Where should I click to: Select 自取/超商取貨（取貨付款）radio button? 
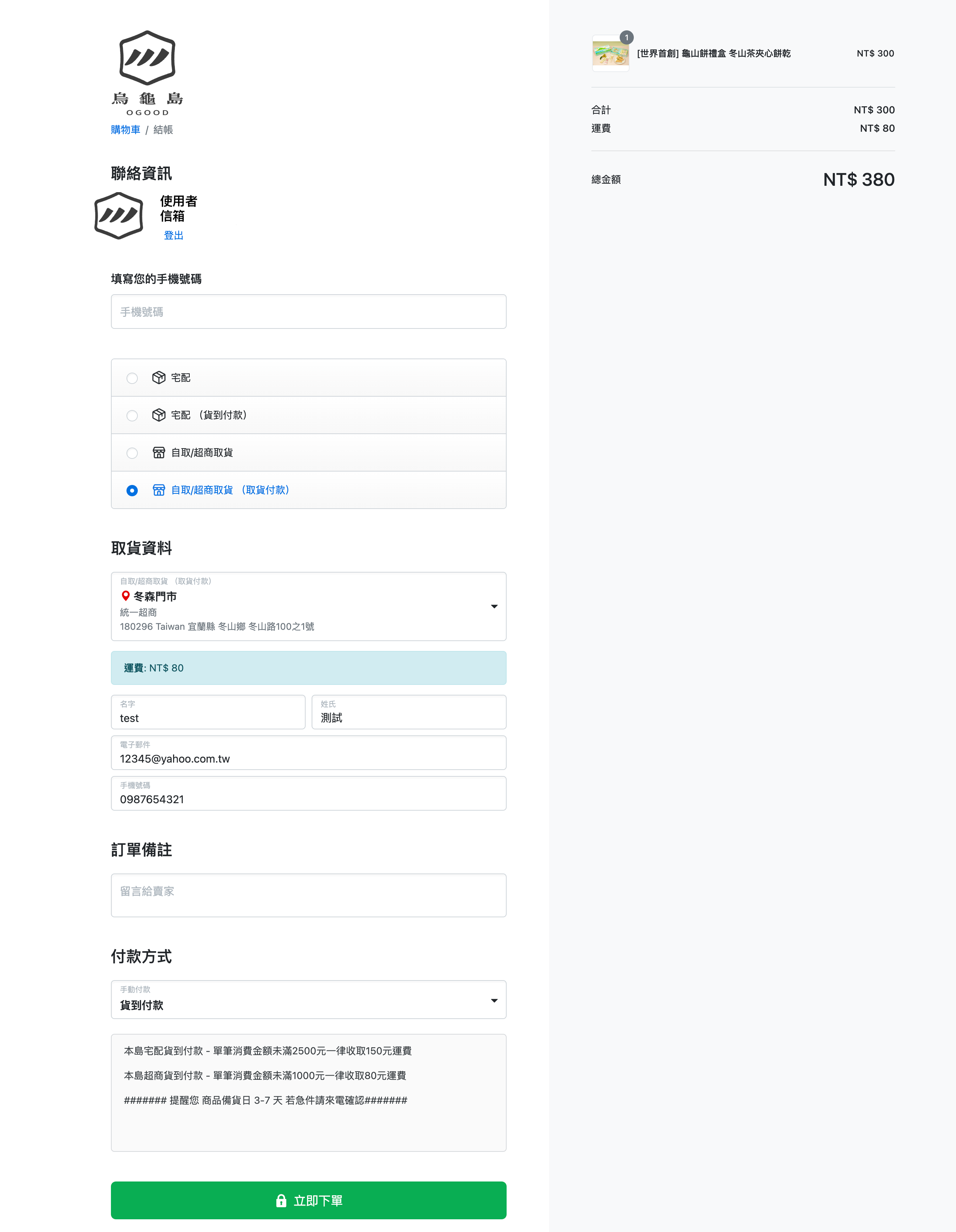point(132,490)
